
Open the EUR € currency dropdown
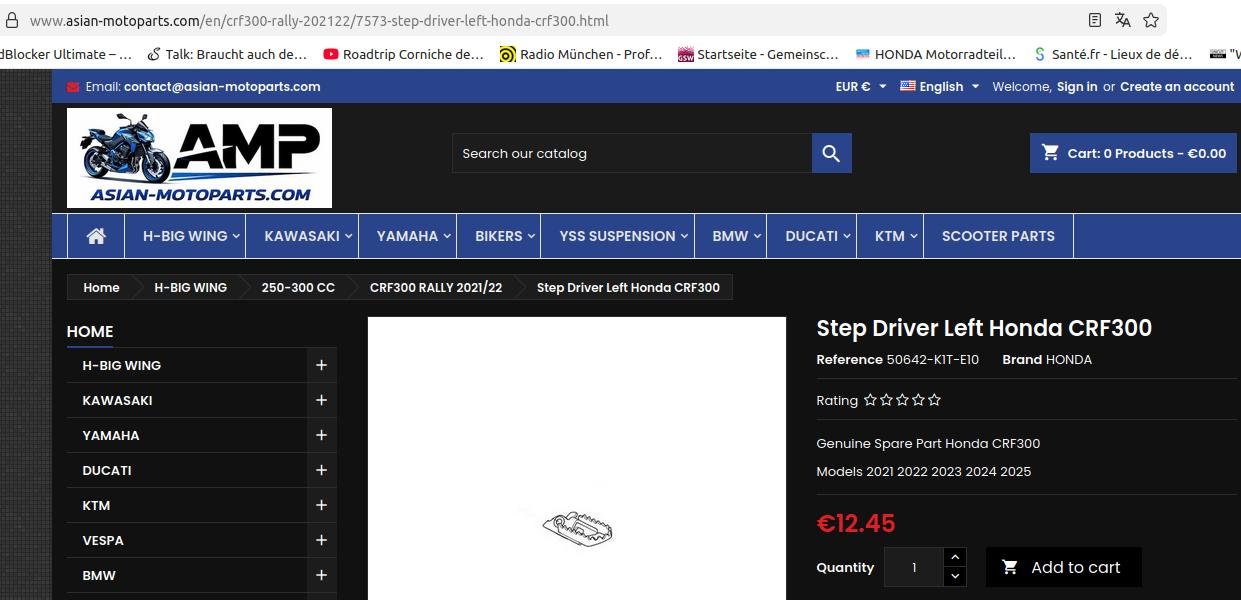(x=860, y=87)
